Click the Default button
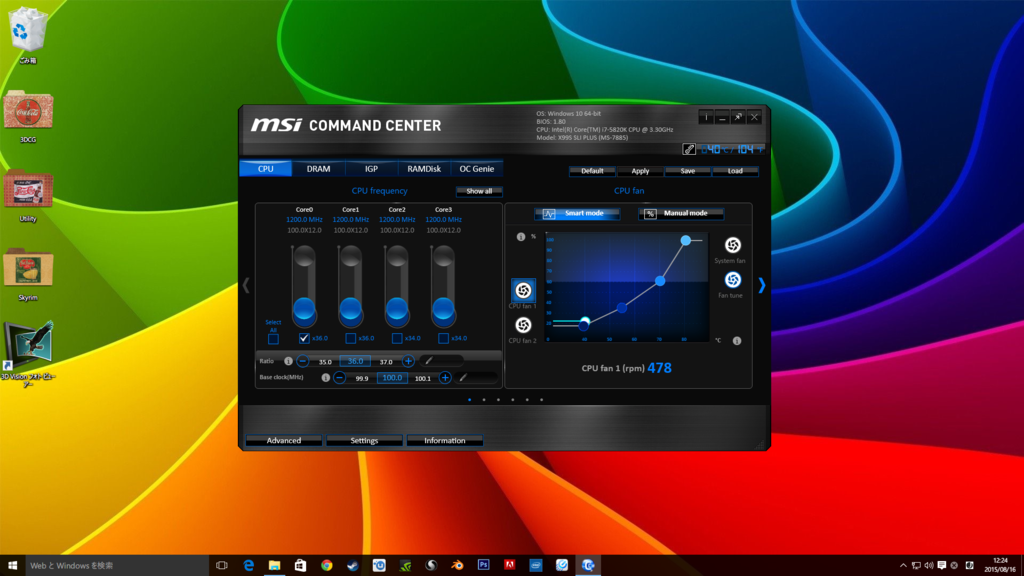 click(x=592, y=171)
